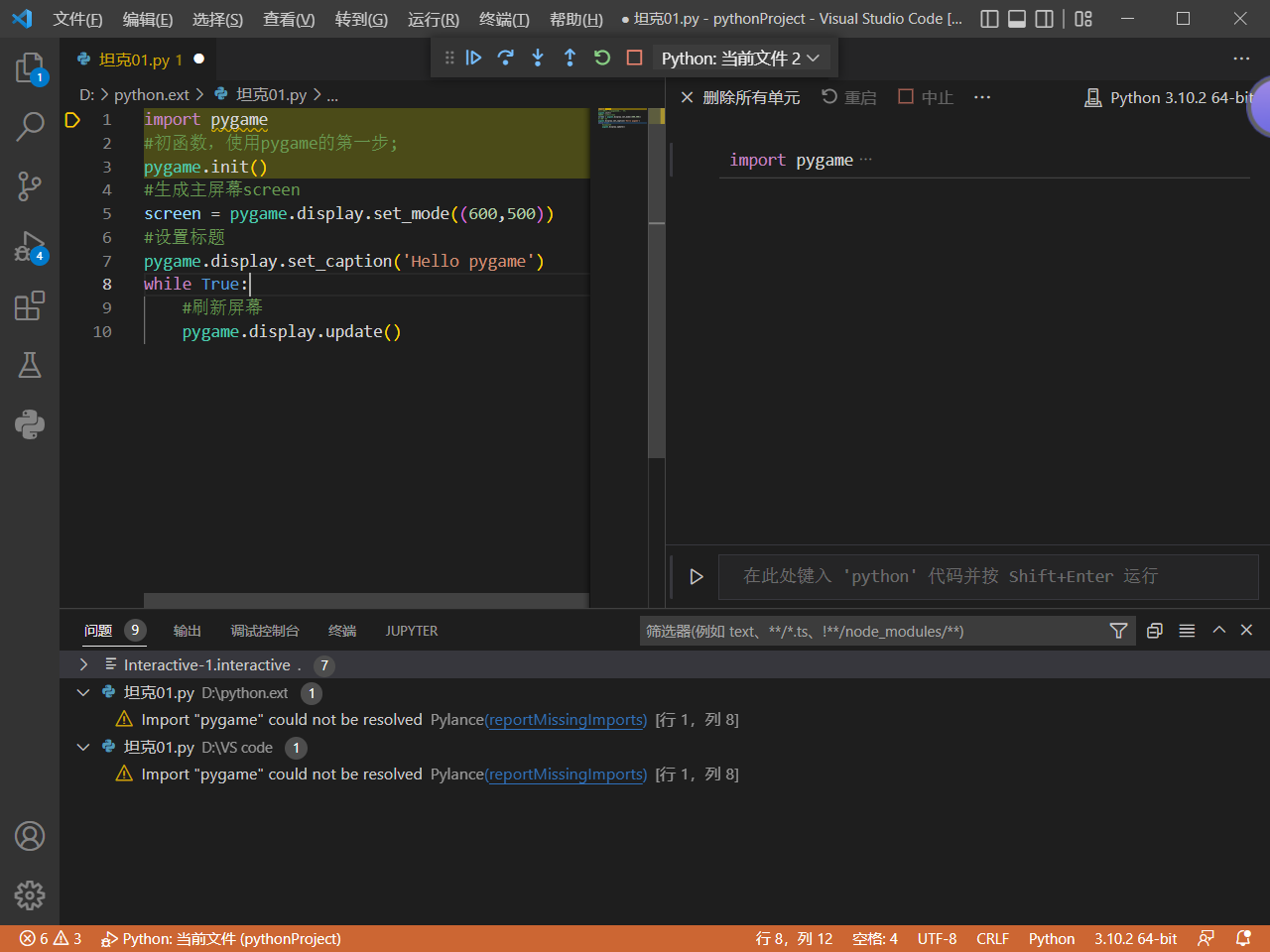This screenshot has width=1270, height=952.
Task: Open the Accounts menu icon
Action: tap(30, 836)
